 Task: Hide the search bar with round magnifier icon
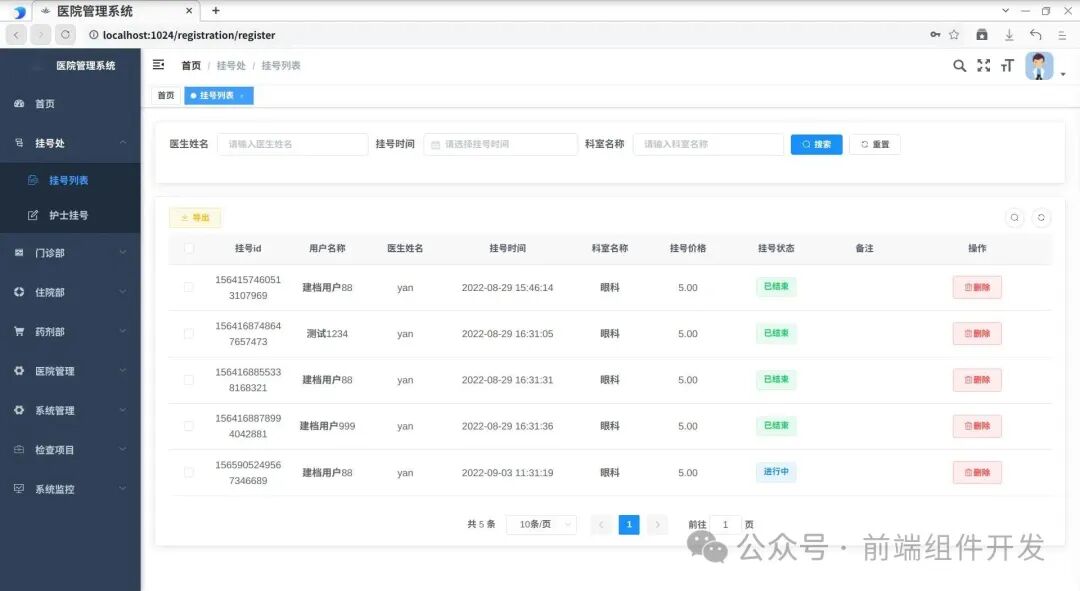pyautogui.click(x=1015, y=218)
